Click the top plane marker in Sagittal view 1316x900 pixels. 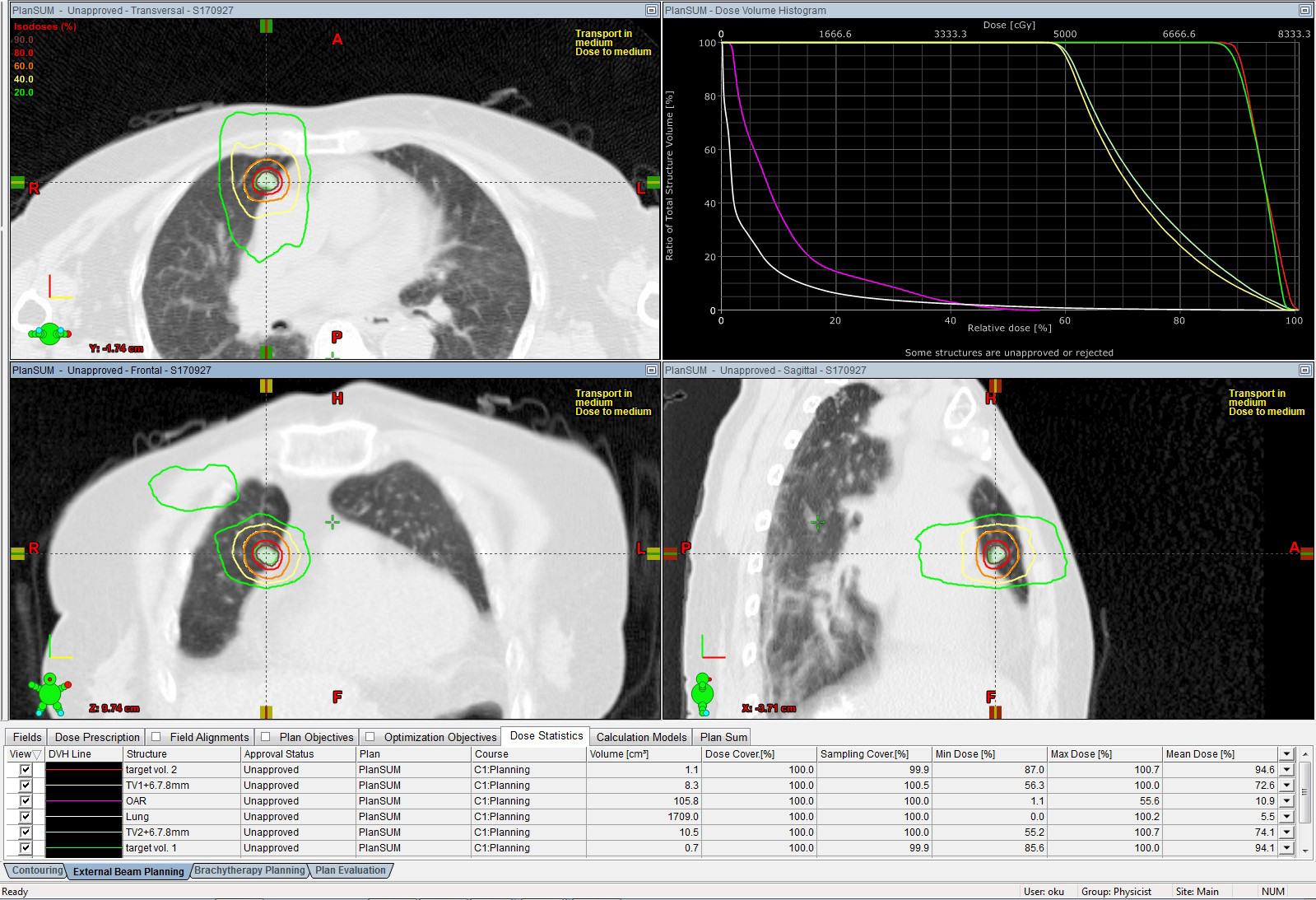(x=995, y=385)
